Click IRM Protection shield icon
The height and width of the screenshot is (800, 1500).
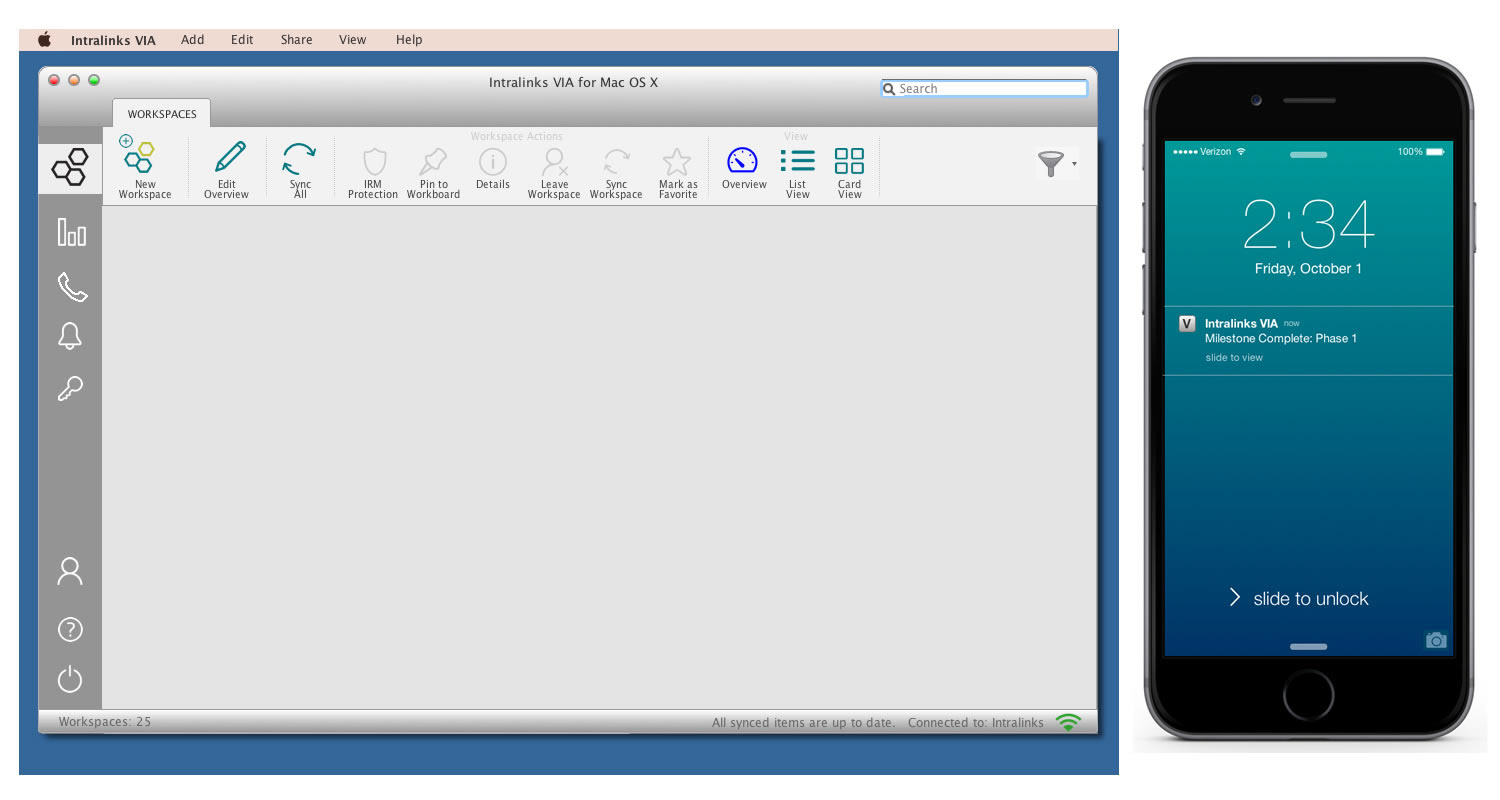[x=373, y=172]
